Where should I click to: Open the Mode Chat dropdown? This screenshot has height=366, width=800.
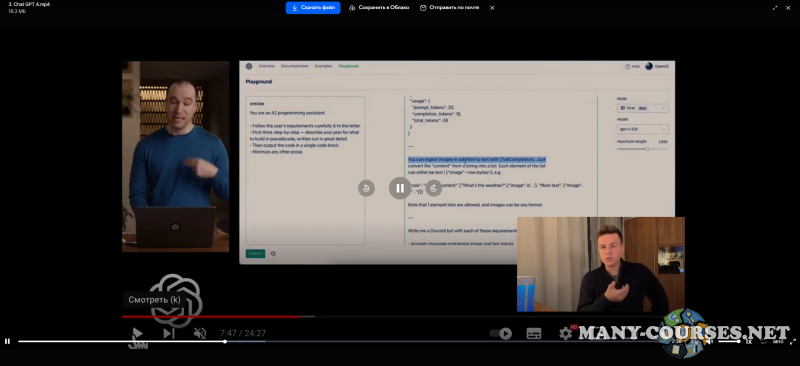(642, 108)
